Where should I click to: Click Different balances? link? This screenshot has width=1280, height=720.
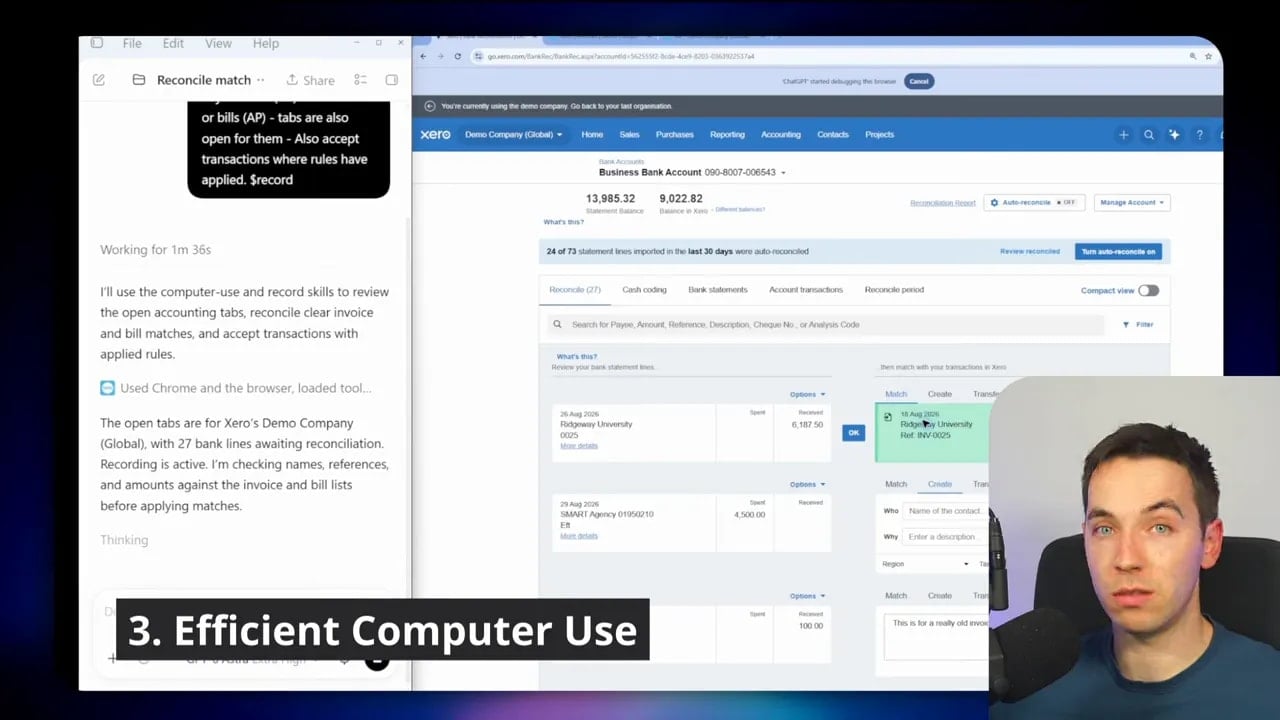pos(740,210)
